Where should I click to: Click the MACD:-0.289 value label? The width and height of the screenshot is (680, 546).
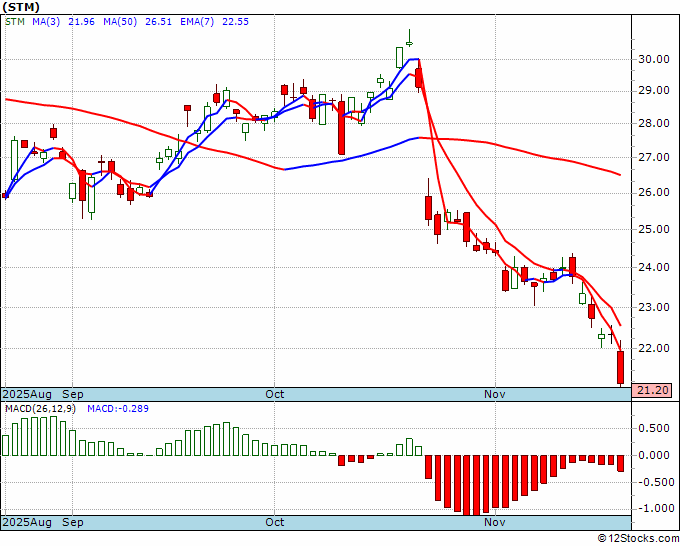[118, 409]
